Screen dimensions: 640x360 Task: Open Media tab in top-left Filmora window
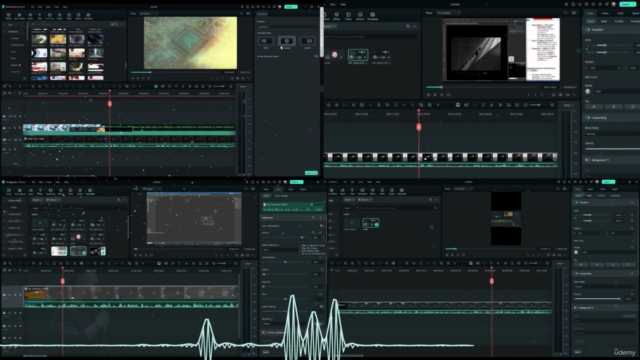pyautogui.click(x=9, y=16)
